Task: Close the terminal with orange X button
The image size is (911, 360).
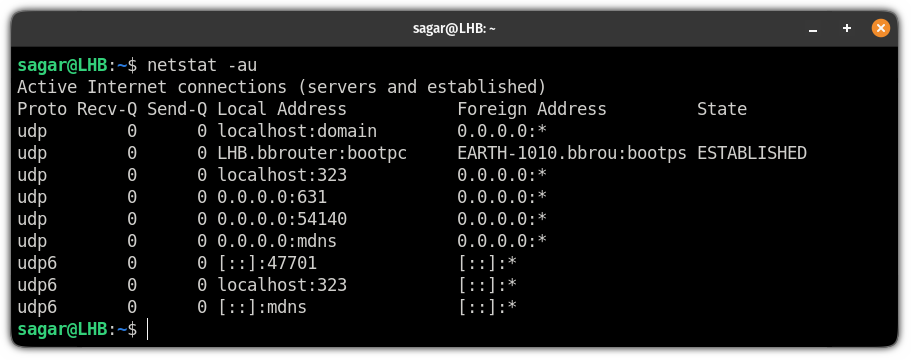Action: point(881,28)
